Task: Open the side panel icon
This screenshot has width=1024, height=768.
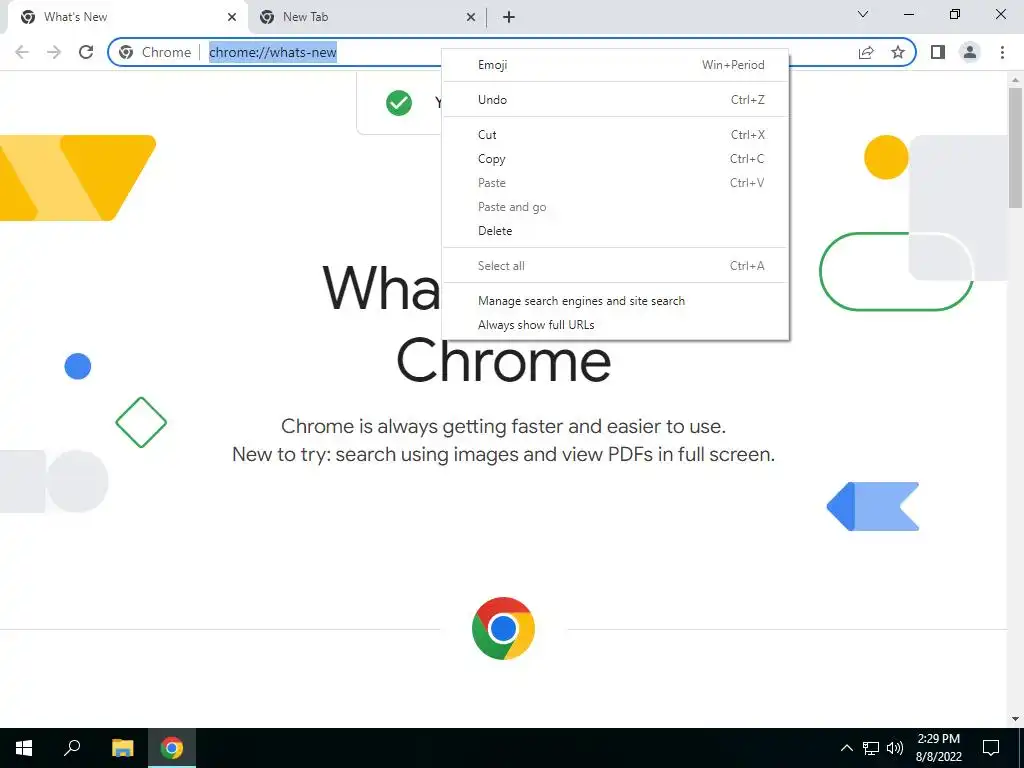Action: (938, 52)
